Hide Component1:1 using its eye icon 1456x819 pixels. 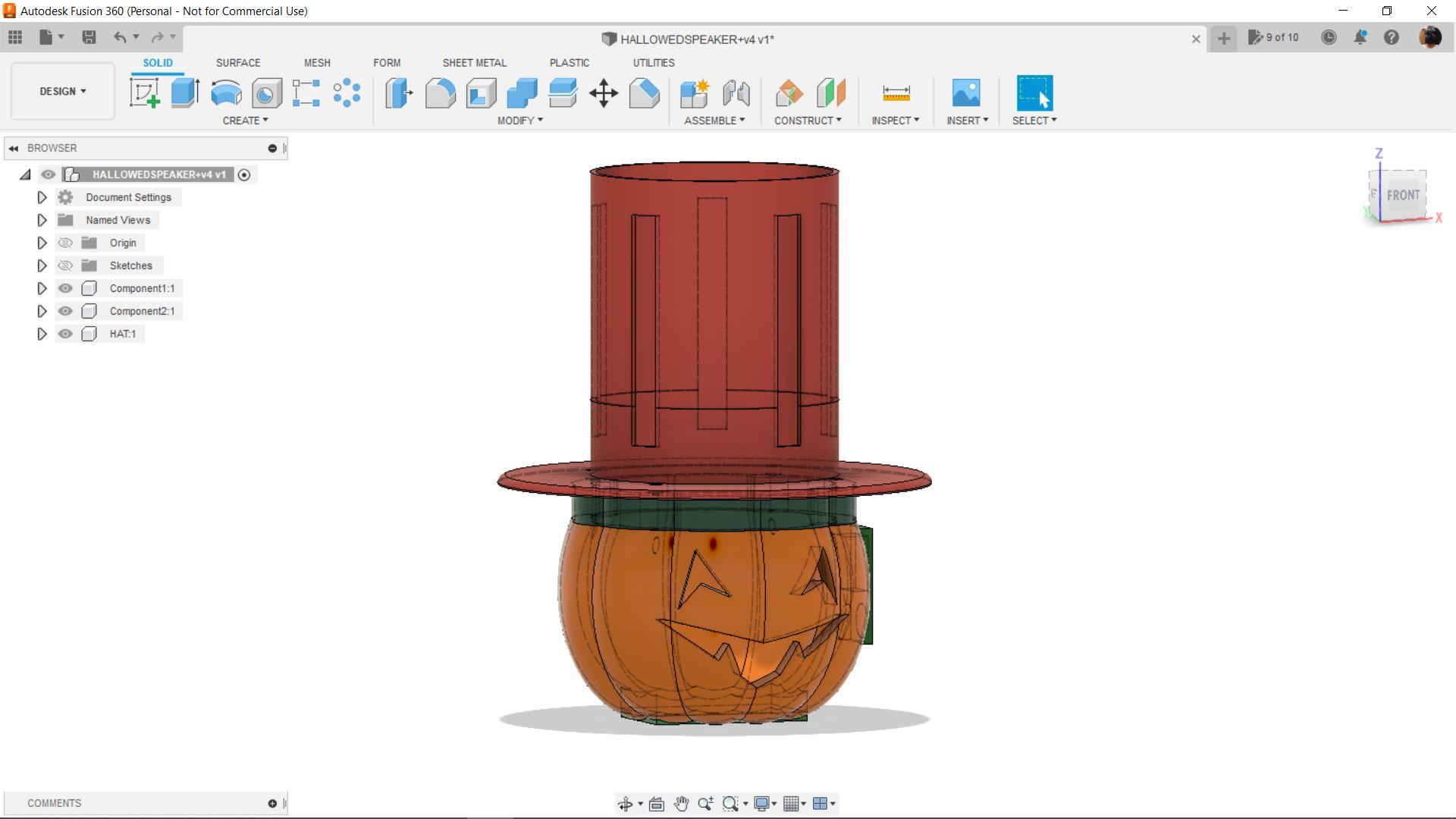(x=65, y=288)
